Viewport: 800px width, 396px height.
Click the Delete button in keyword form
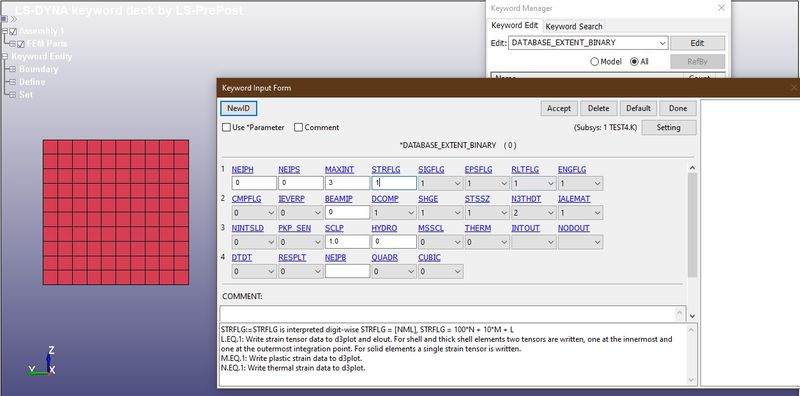pyautogui.click(x=598, y=108)
